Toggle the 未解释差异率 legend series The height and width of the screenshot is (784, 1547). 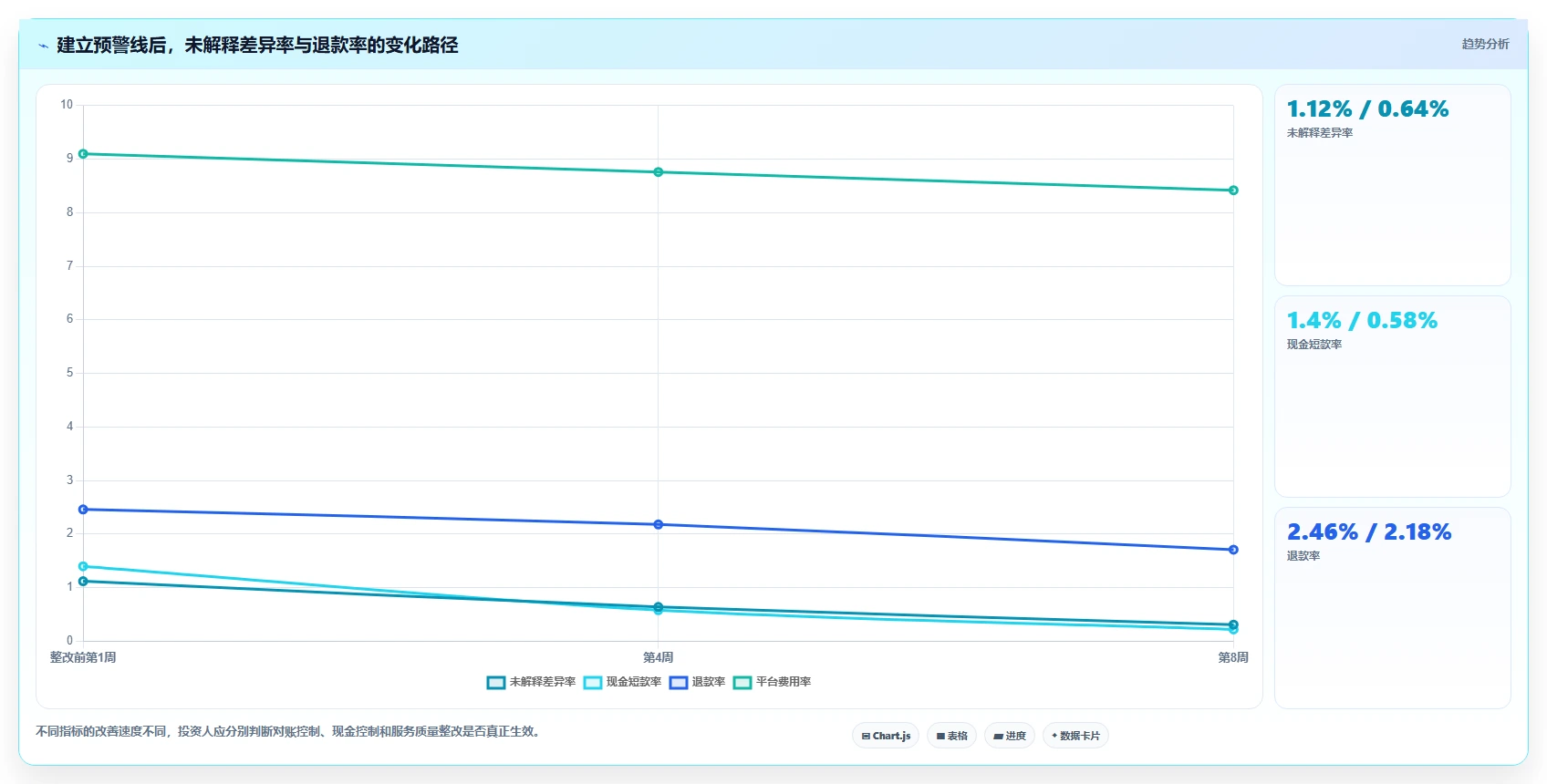(x=532, y=682)
